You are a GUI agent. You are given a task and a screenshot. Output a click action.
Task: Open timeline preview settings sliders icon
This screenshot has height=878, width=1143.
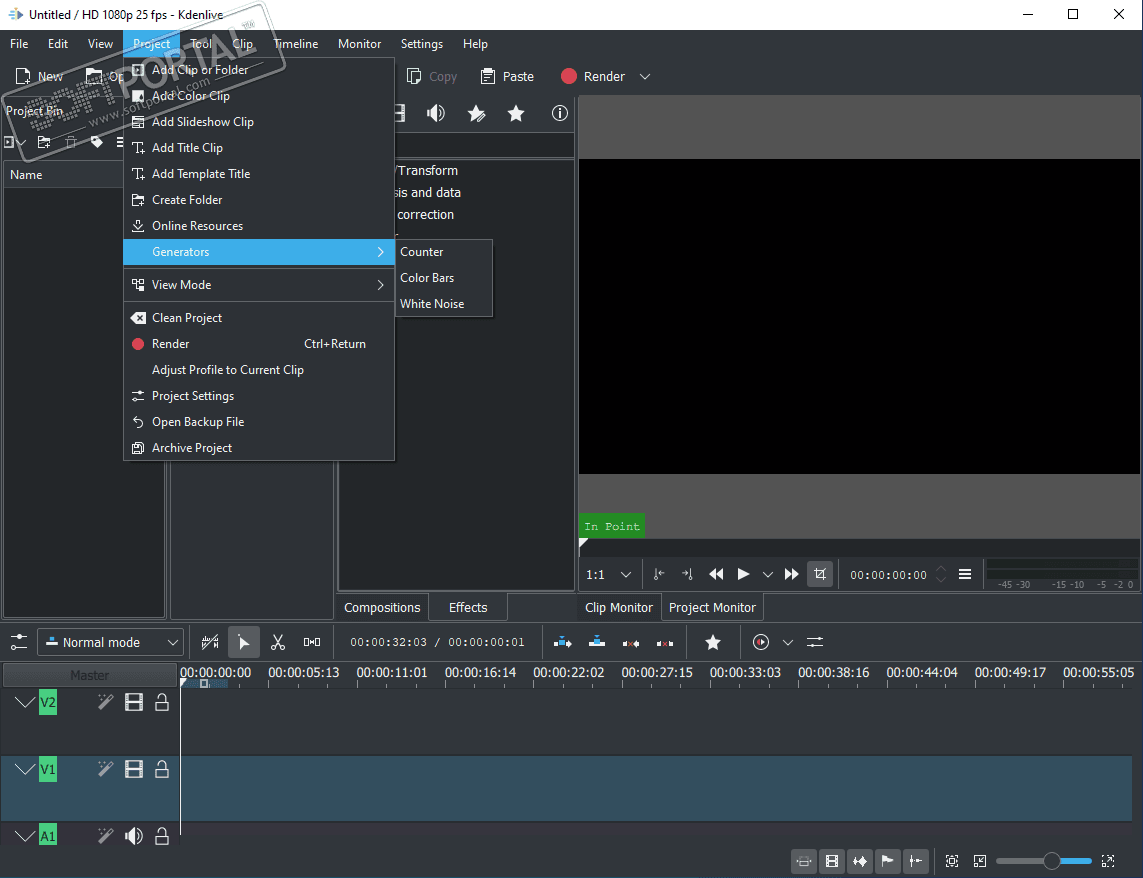pos(815,642)
